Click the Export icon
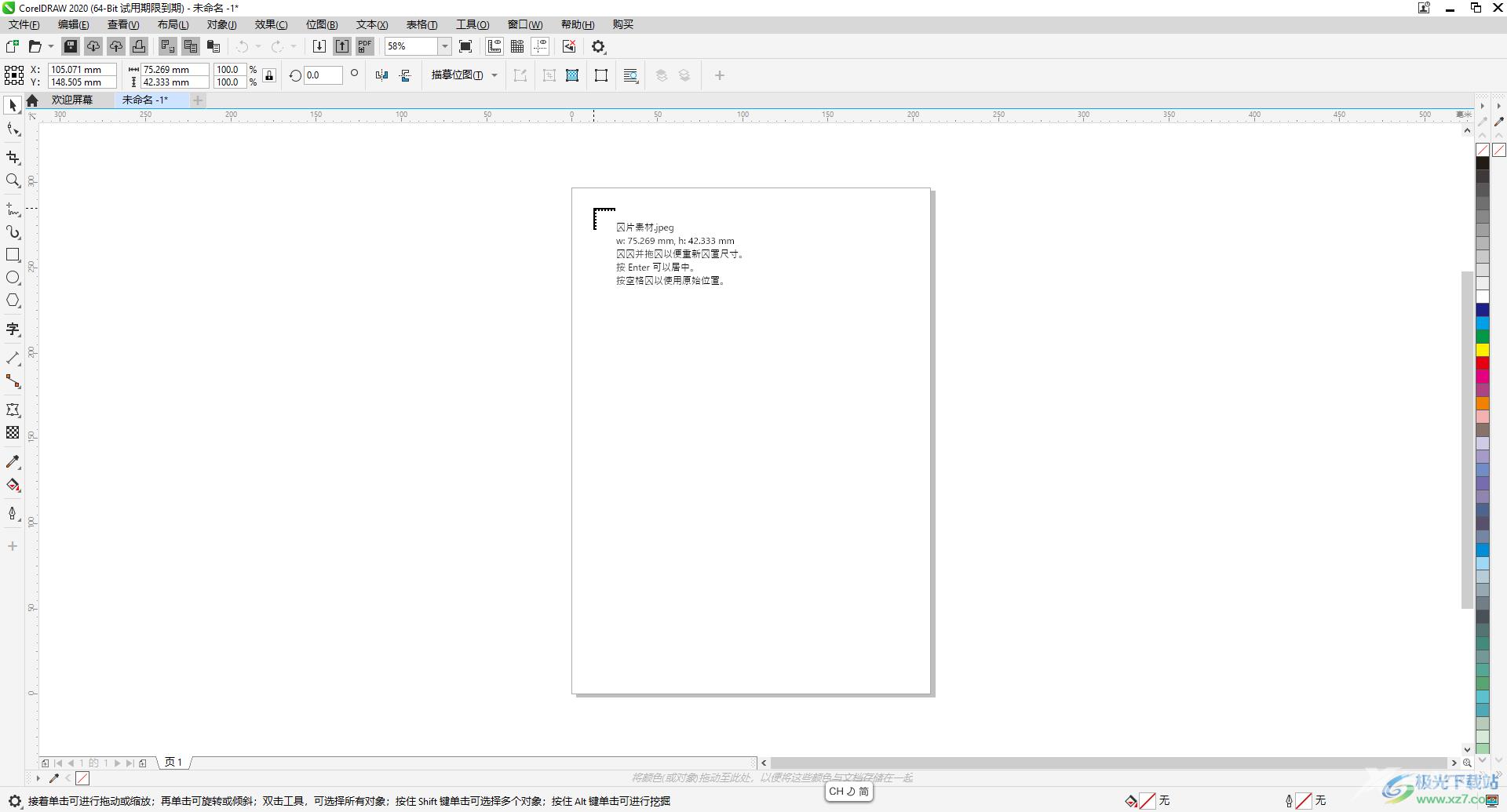The width and height of the screenshot is (1507, 812). 342,46
